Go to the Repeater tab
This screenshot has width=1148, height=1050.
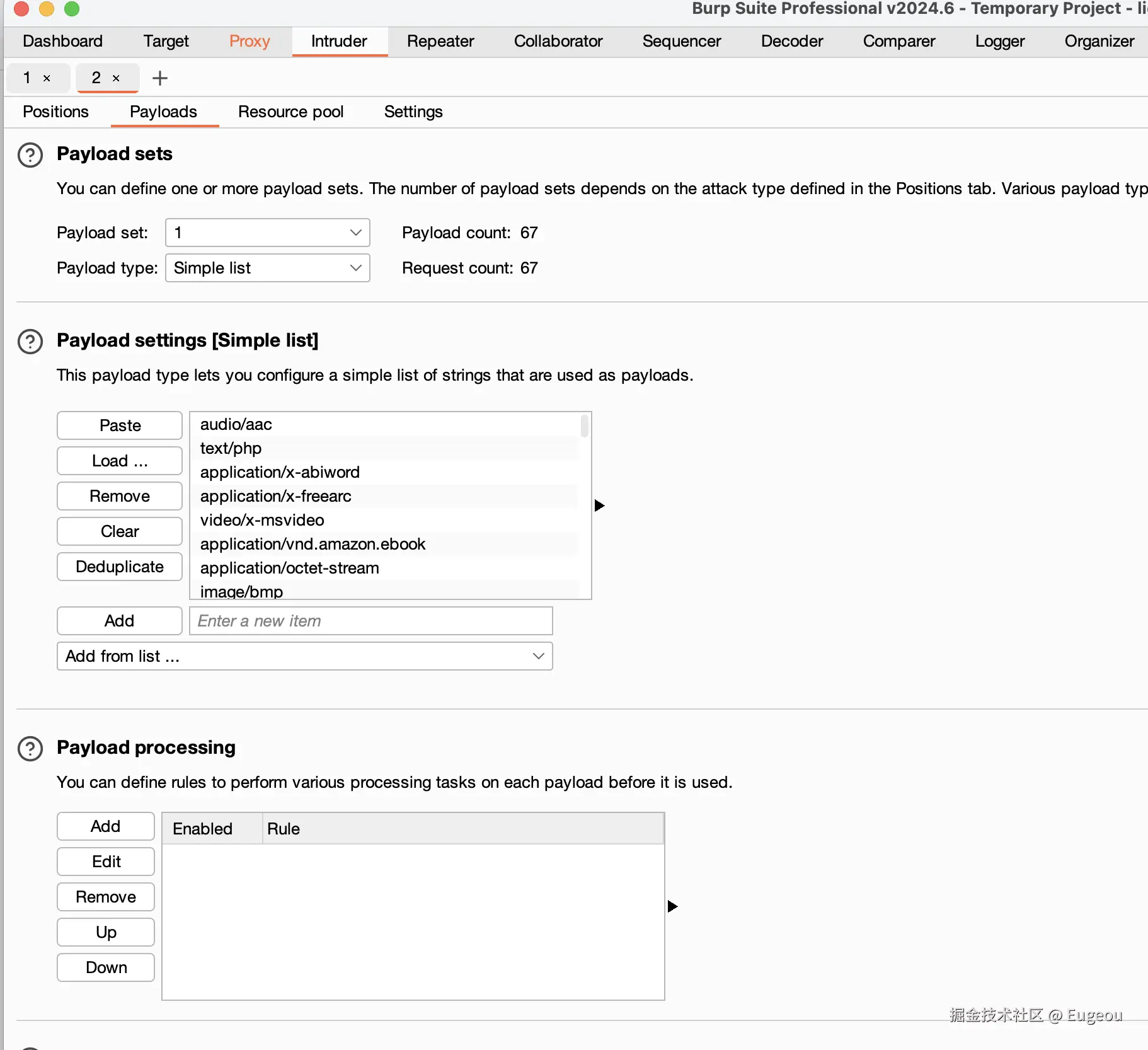[440, 41]
